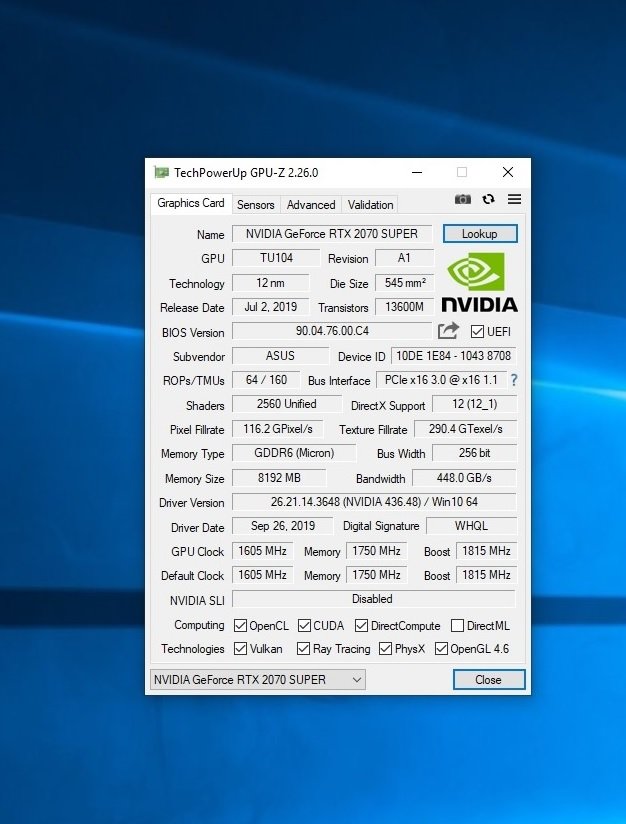The height and width of the screenshot is (824, 626).
Task: Click the Technology value 12 nm
Action: point(270,283)
